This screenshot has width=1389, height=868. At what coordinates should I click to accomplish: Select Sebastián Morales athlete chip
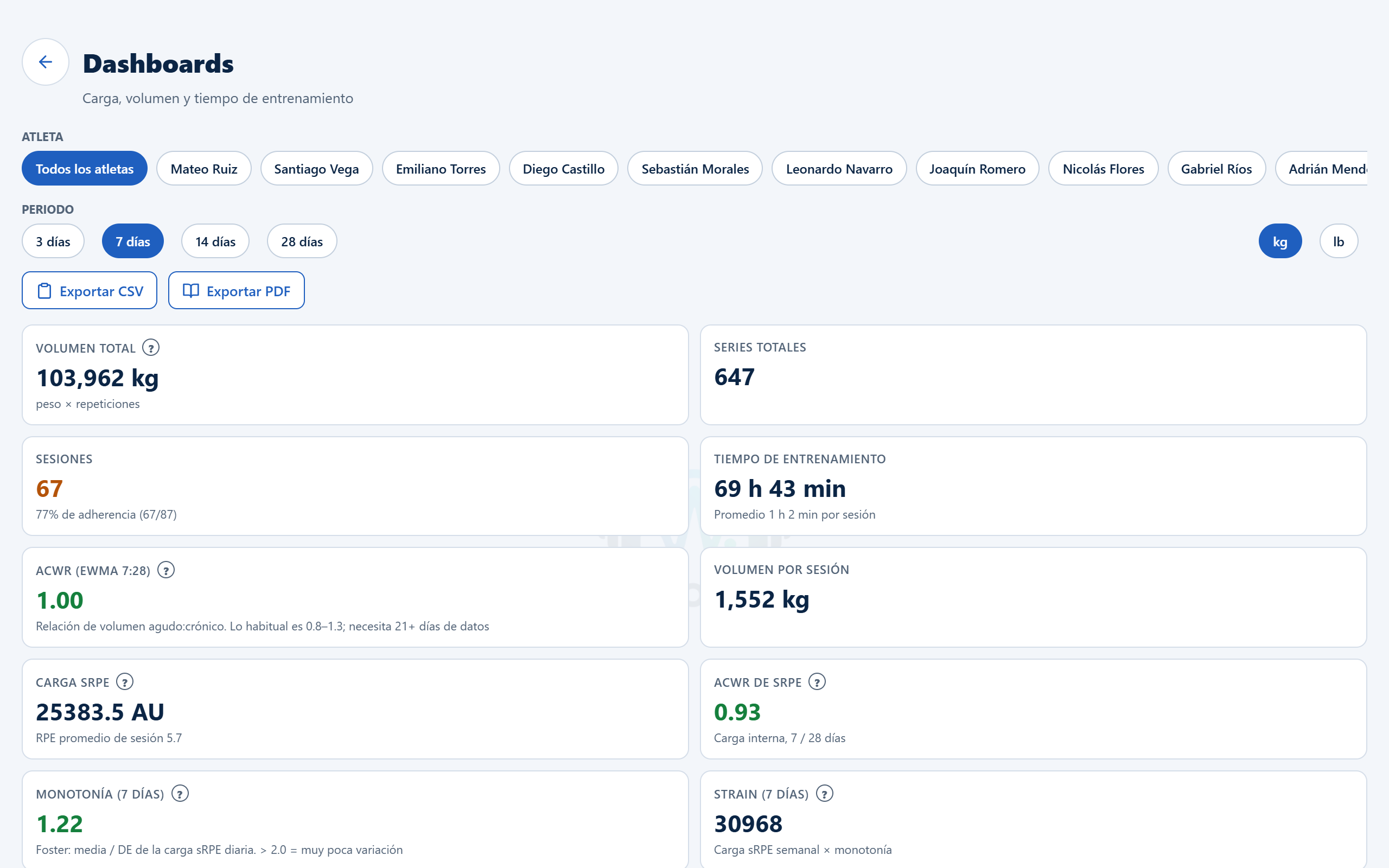click(695, 169)
